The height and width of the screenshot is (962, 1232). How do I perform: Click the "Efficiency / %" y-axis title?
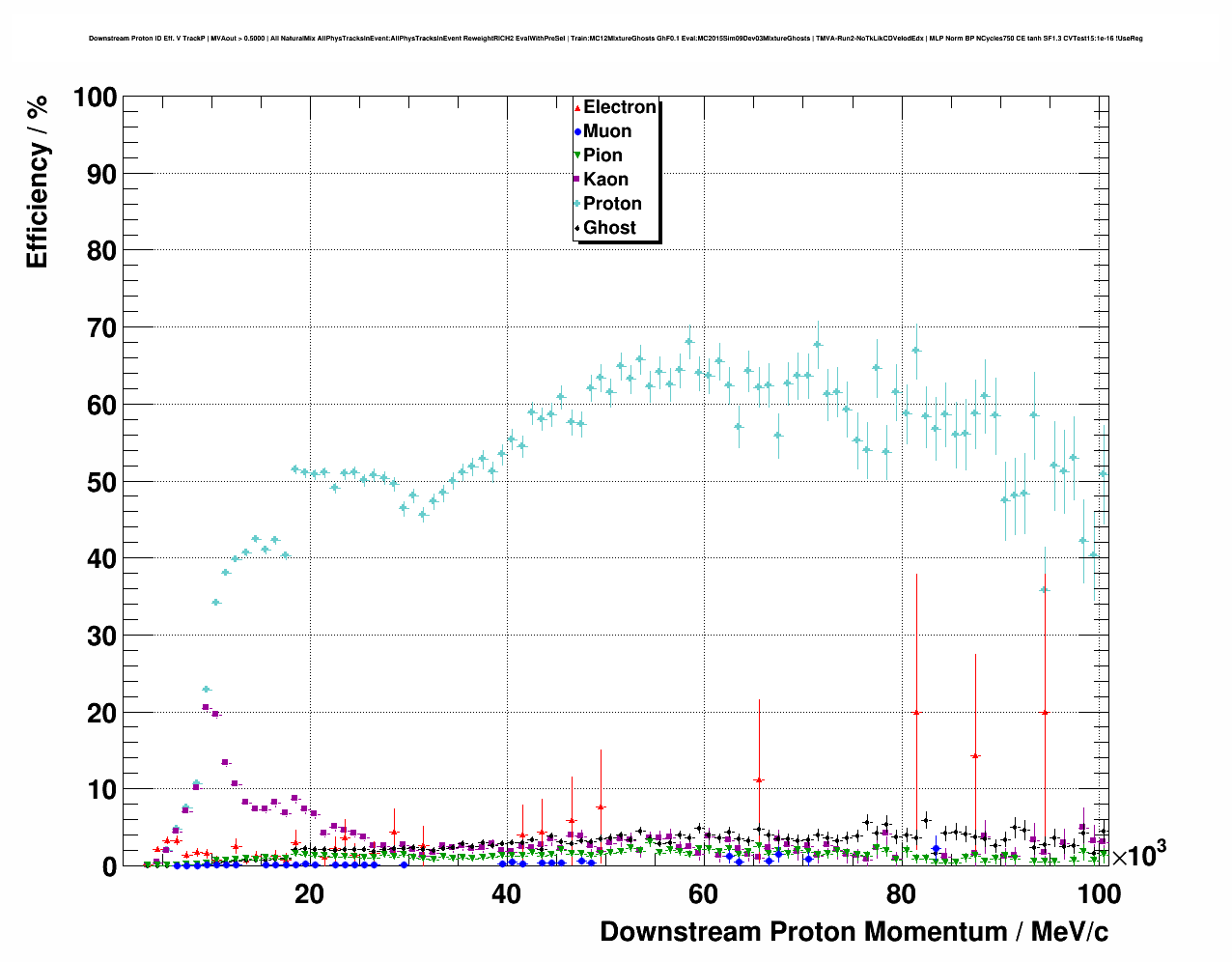pos(37,183)
